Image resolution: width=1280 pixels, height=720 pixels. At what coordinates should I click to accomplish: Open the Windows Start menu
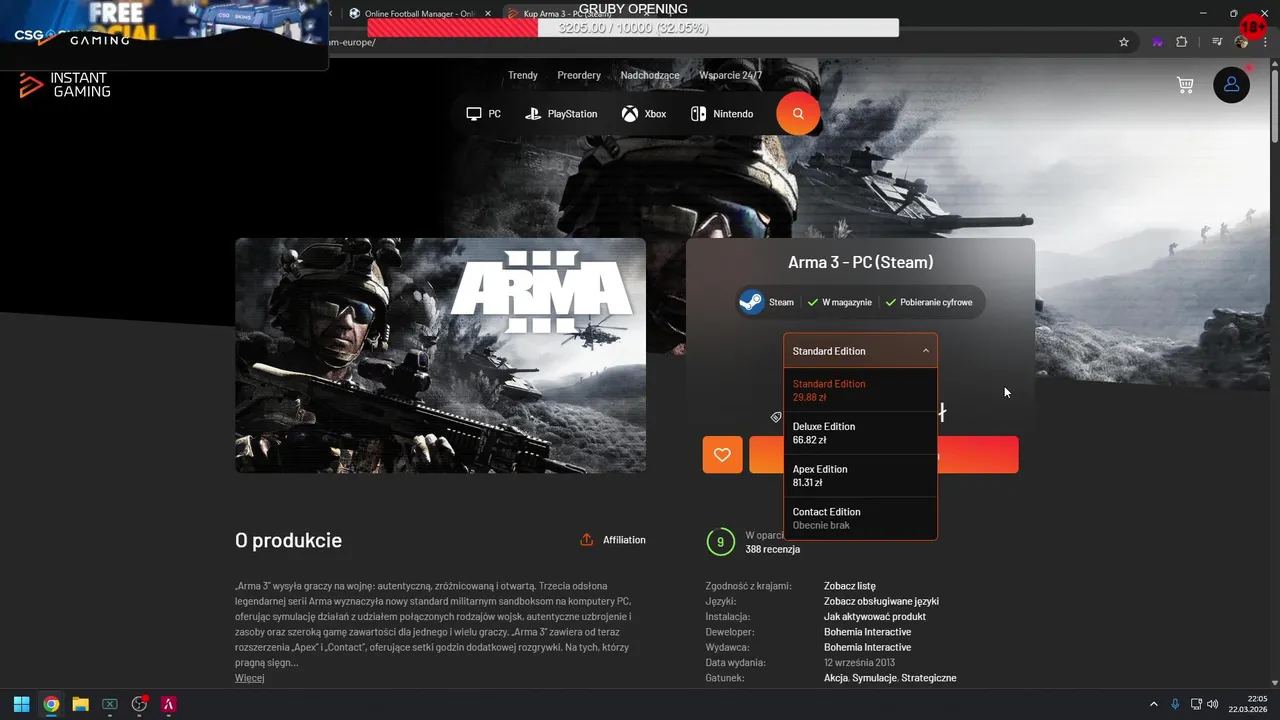pyautogui.click(x=21, y=704)
